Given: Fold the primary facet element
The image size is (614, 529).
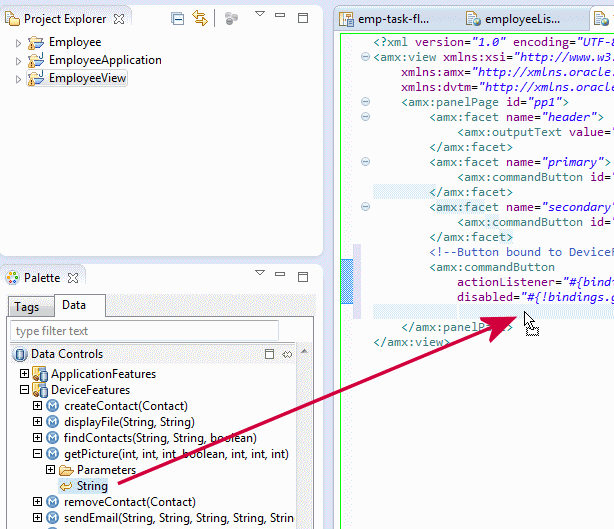Looking at the screenshot, I should click(x=365, y=162).
